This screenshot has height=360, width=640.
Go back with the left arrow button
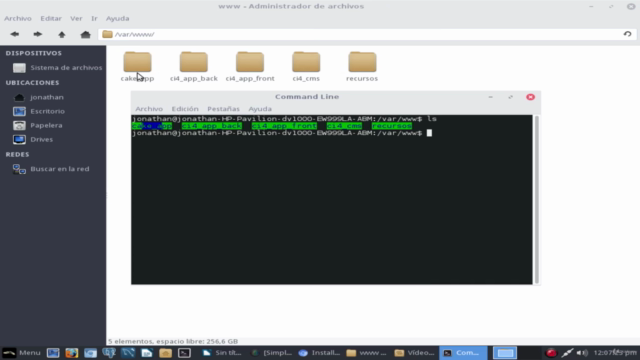coord(15,34)
